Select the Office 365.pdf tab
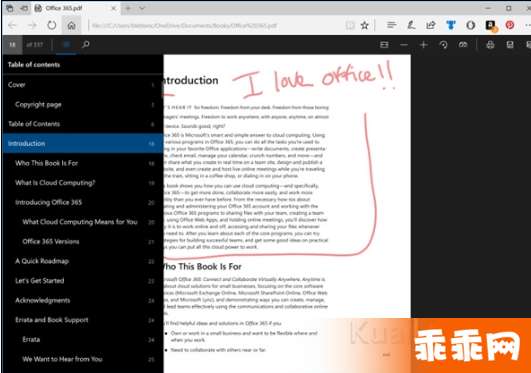Viewport: 531px width, 373px height. point(76,8)
